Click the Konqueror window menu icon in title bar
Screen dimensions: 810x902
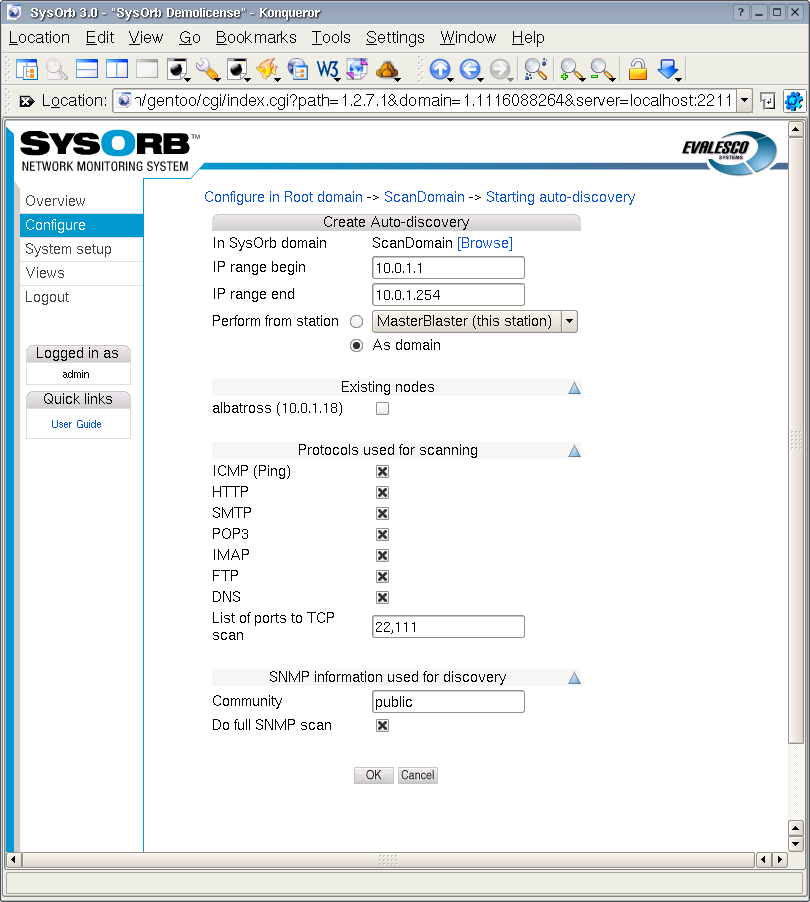(14, 12)
